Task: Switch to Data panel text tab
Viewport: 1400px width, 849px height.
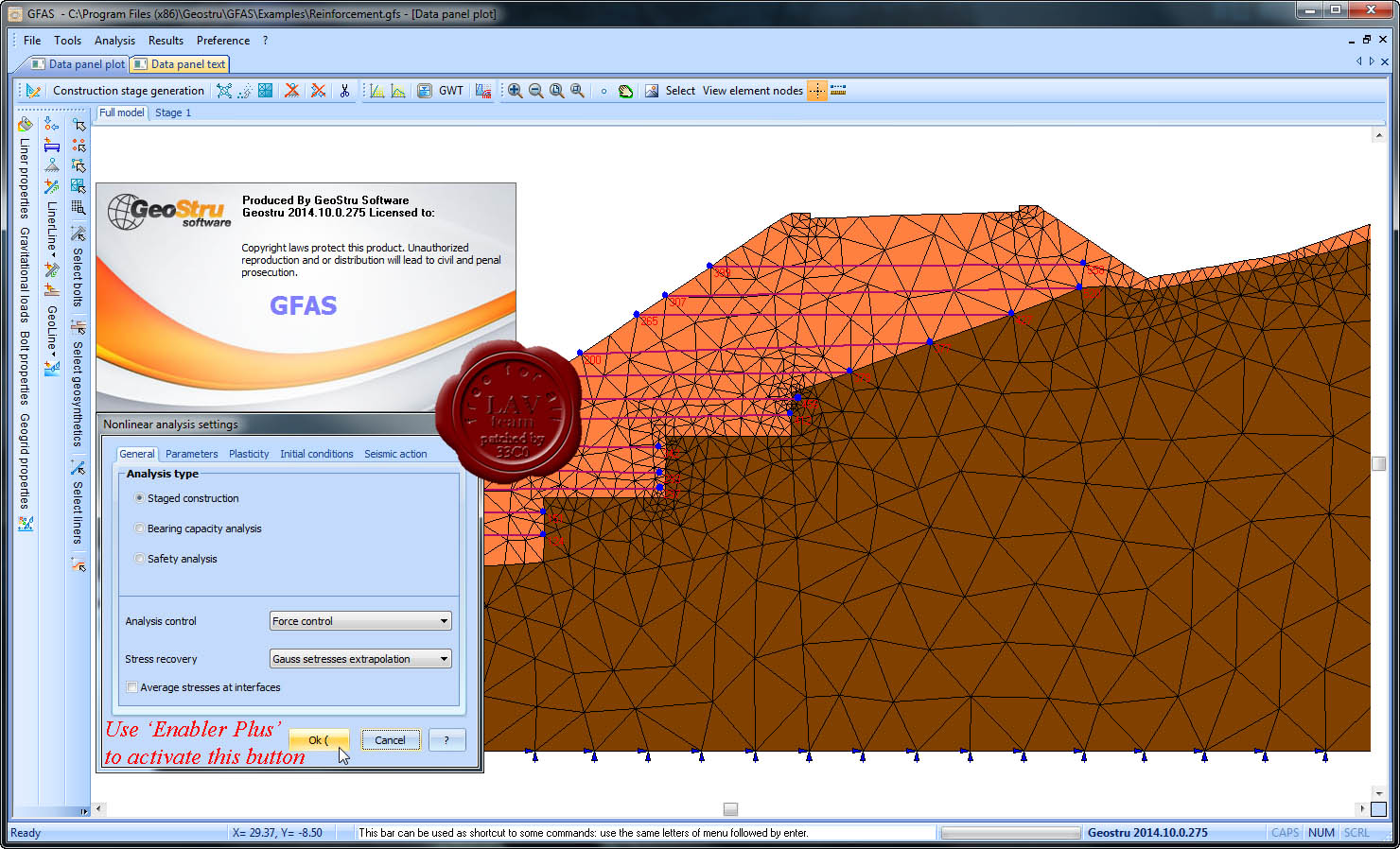Action: pos(180,64)
